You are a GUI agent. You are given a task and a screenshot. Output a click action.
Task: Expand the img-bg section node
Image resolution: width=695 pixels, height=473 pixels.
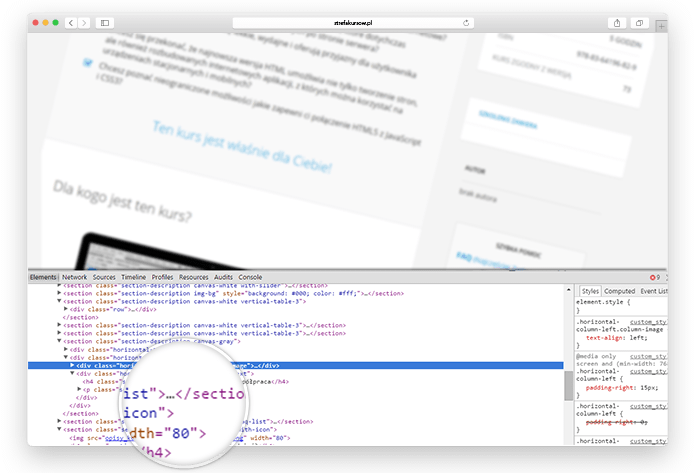point(59,294)
